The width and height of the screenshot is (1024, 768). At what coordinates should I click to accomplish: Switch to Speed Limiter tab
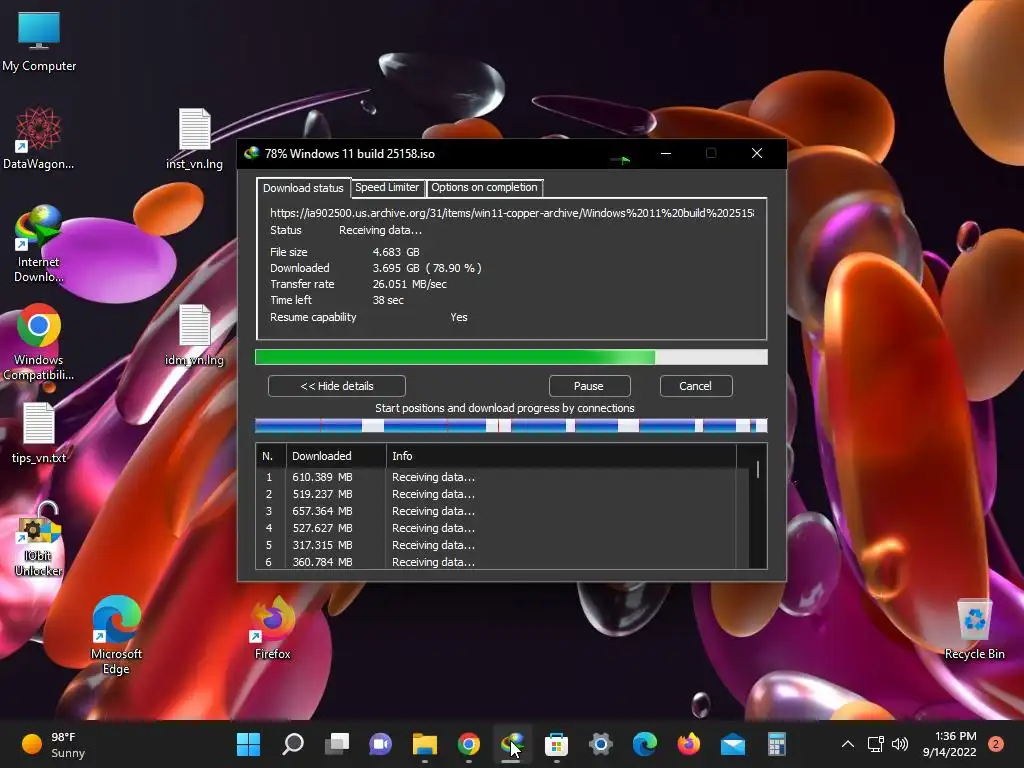(x=387, y=187)
